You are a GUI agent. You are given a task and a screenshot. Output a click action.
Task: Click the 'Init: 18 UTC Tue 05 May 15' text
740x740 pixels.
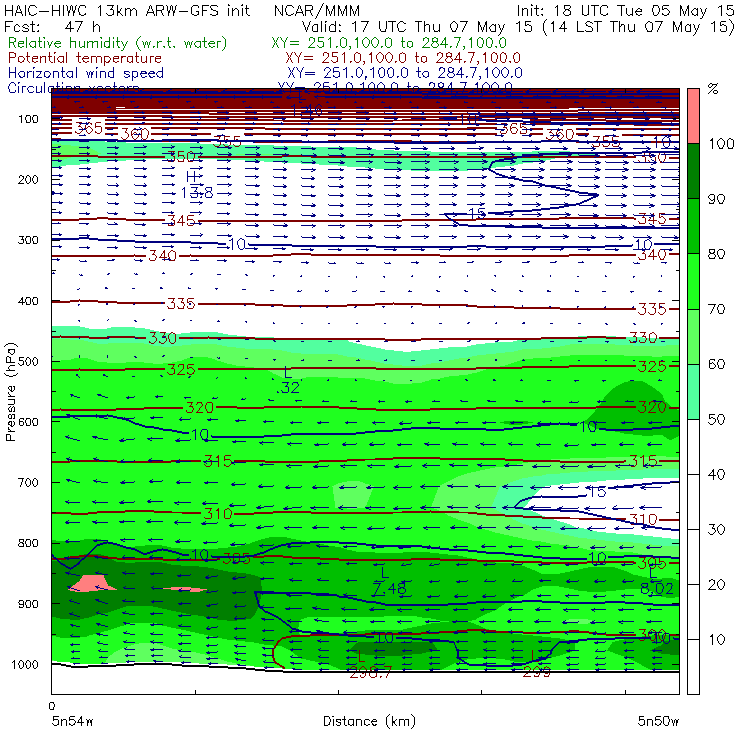pyautogui.click(x=625, y=10)
